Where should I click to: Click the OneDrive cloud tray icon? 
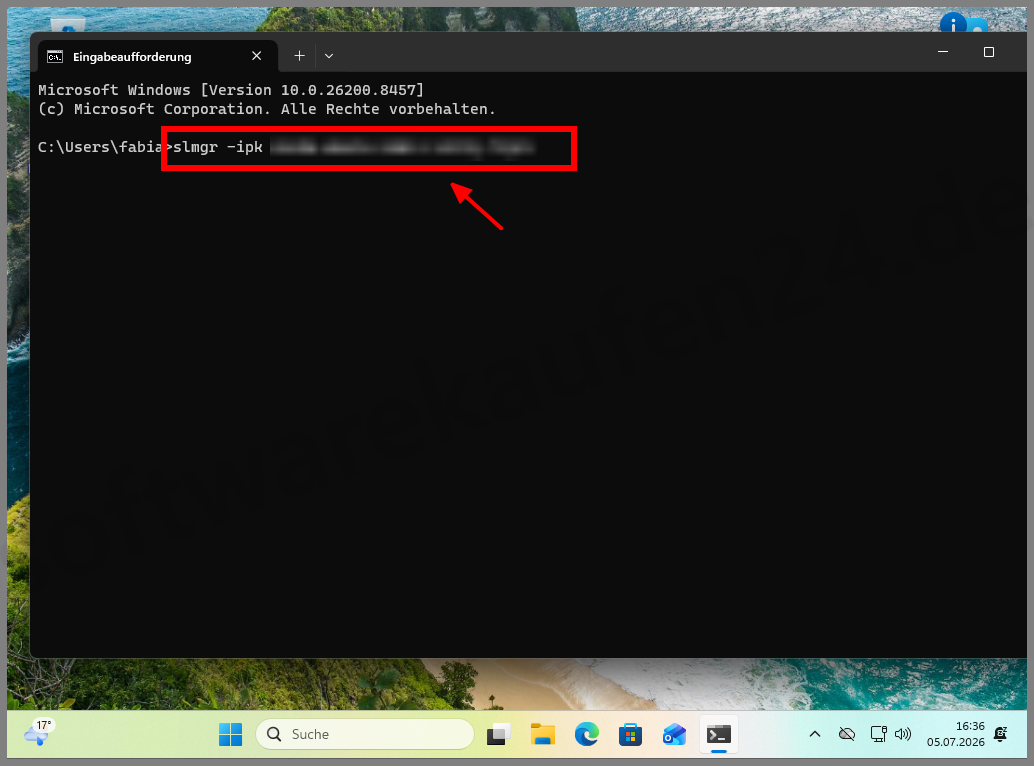847,734
